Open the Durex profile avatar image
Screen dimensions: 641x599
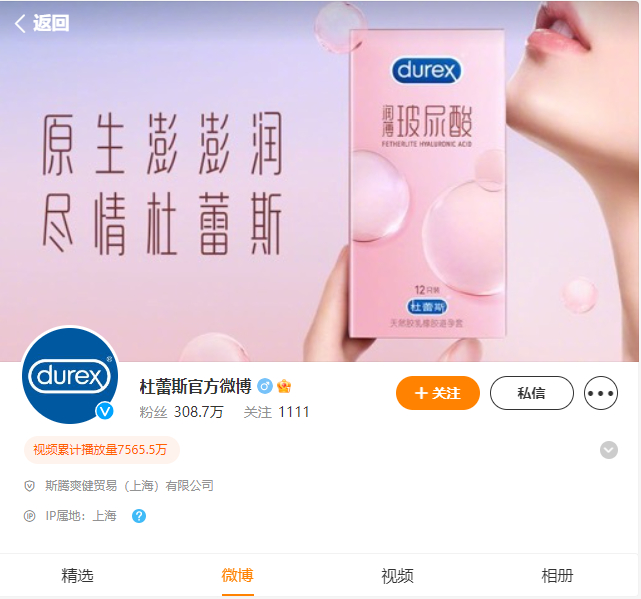point(70,375)
